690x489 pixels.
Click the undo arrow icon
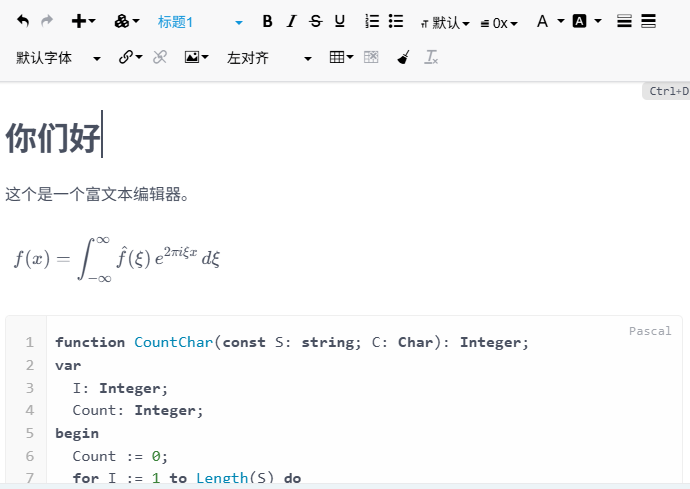point(23,21)
